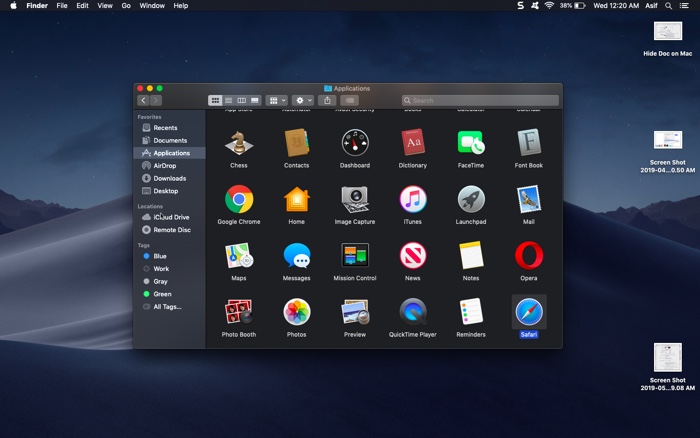Click the Share toolbar button
Viewport: 700px width, 438px height.
[327, 100]
